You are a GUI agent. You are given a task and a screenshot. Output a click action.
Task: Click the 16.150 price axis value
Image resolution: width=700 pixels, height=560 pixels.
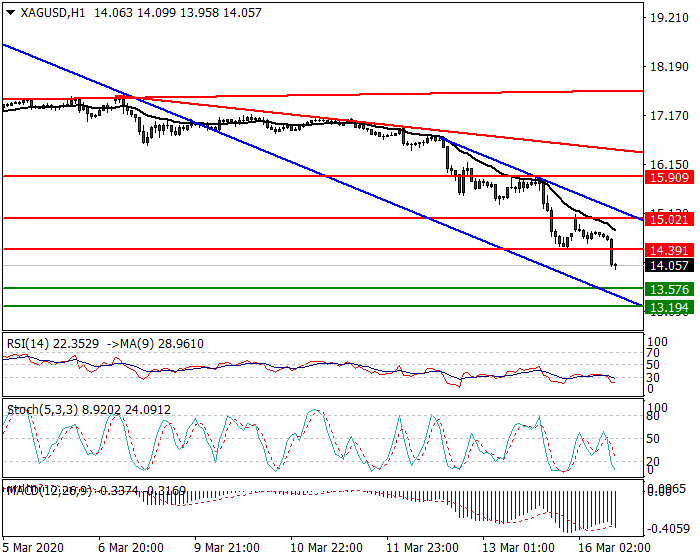click(669, 164)
